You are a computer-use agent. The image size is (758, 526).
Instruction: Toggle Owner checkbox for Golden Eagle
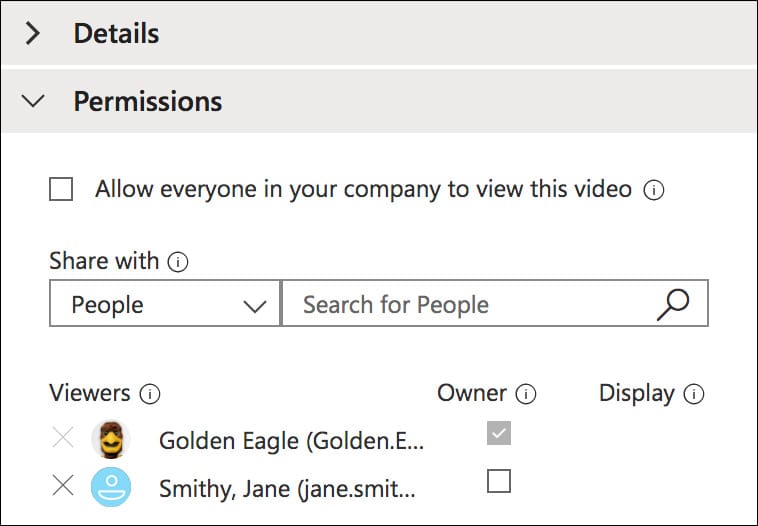pyautogui.click(x=498, y=433)
